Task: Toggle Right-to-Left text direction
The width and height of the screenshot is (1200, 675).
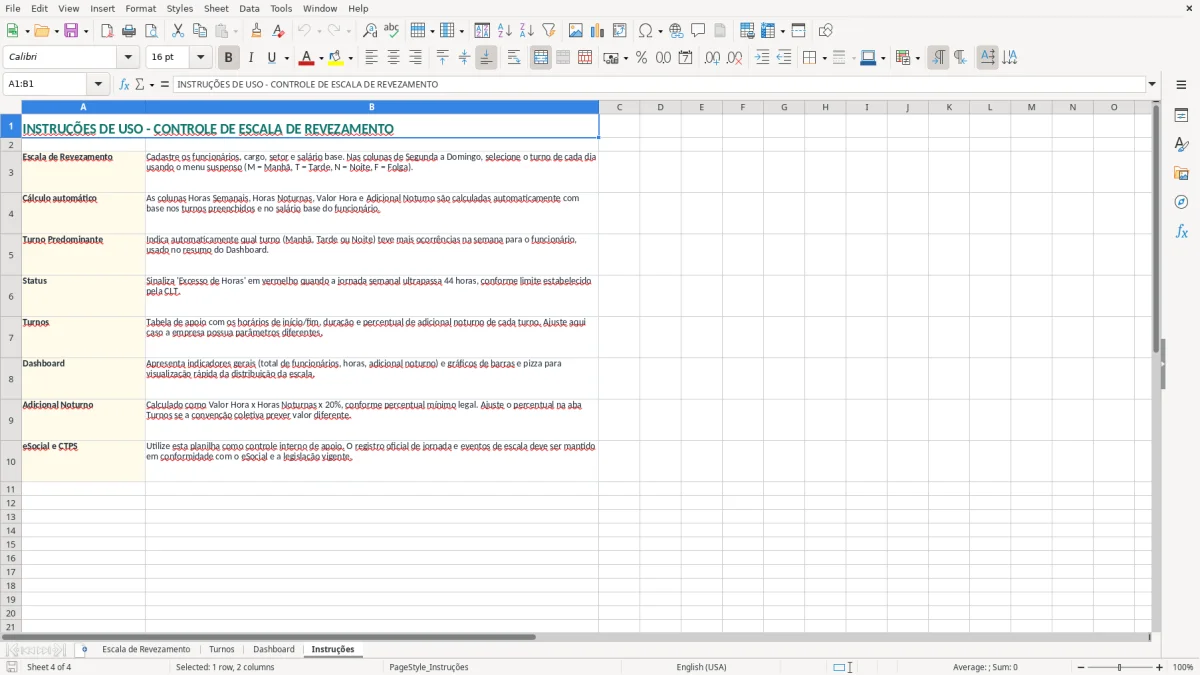Action: pyautogui.click(x=960, y=58)
